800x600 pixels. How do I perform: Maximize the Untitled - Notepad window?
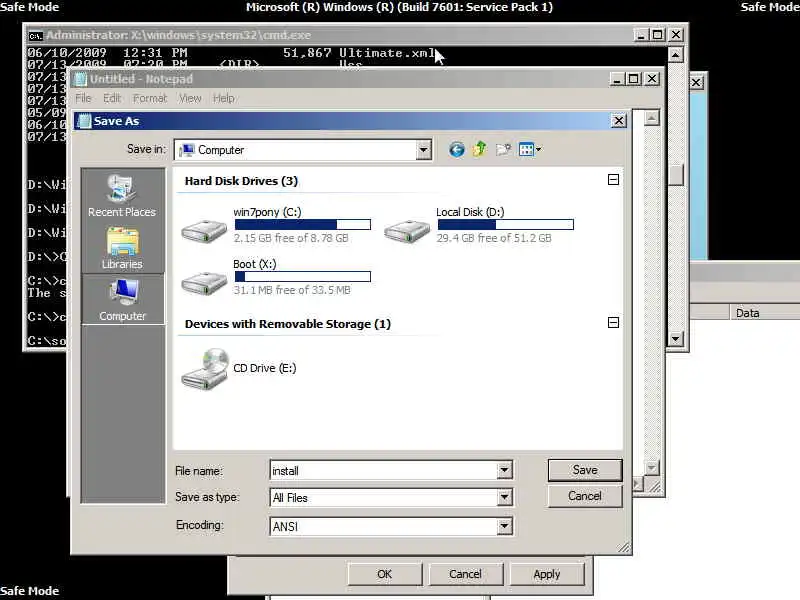(634, 79)
